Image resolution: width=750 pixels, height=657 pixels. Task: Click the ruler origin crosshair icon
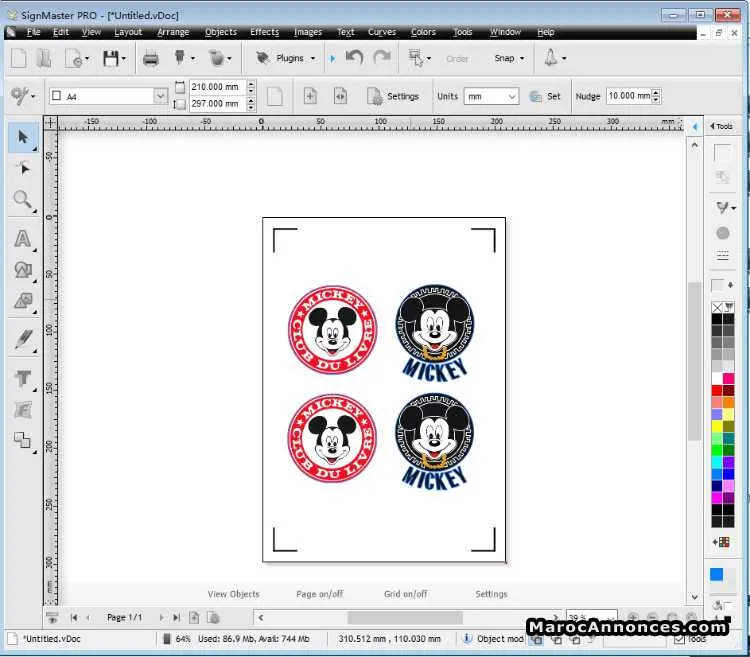(x=50, y=122)
